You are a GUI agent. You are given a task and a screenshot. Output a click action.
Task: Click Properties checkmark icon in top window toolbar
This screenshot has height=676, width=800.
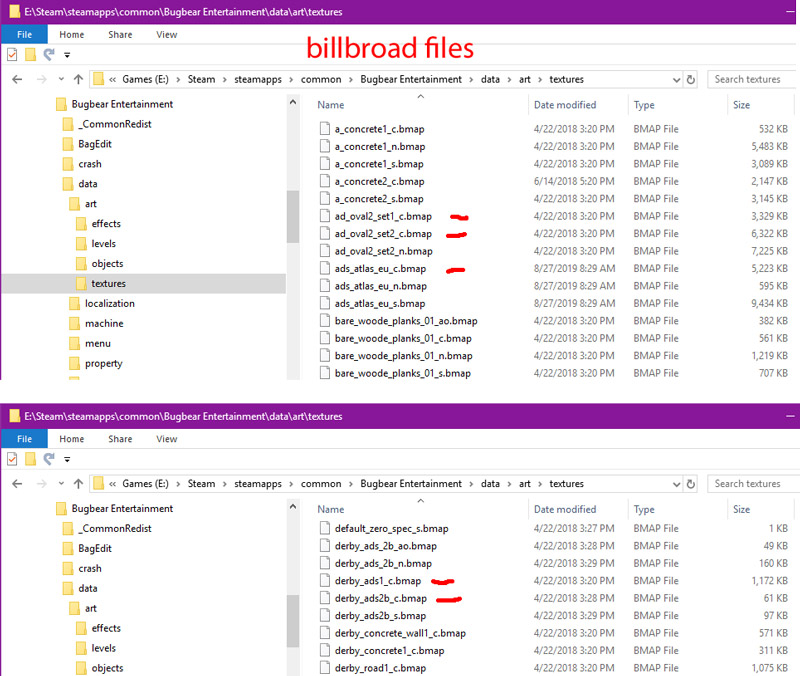[x=12, y=54]
